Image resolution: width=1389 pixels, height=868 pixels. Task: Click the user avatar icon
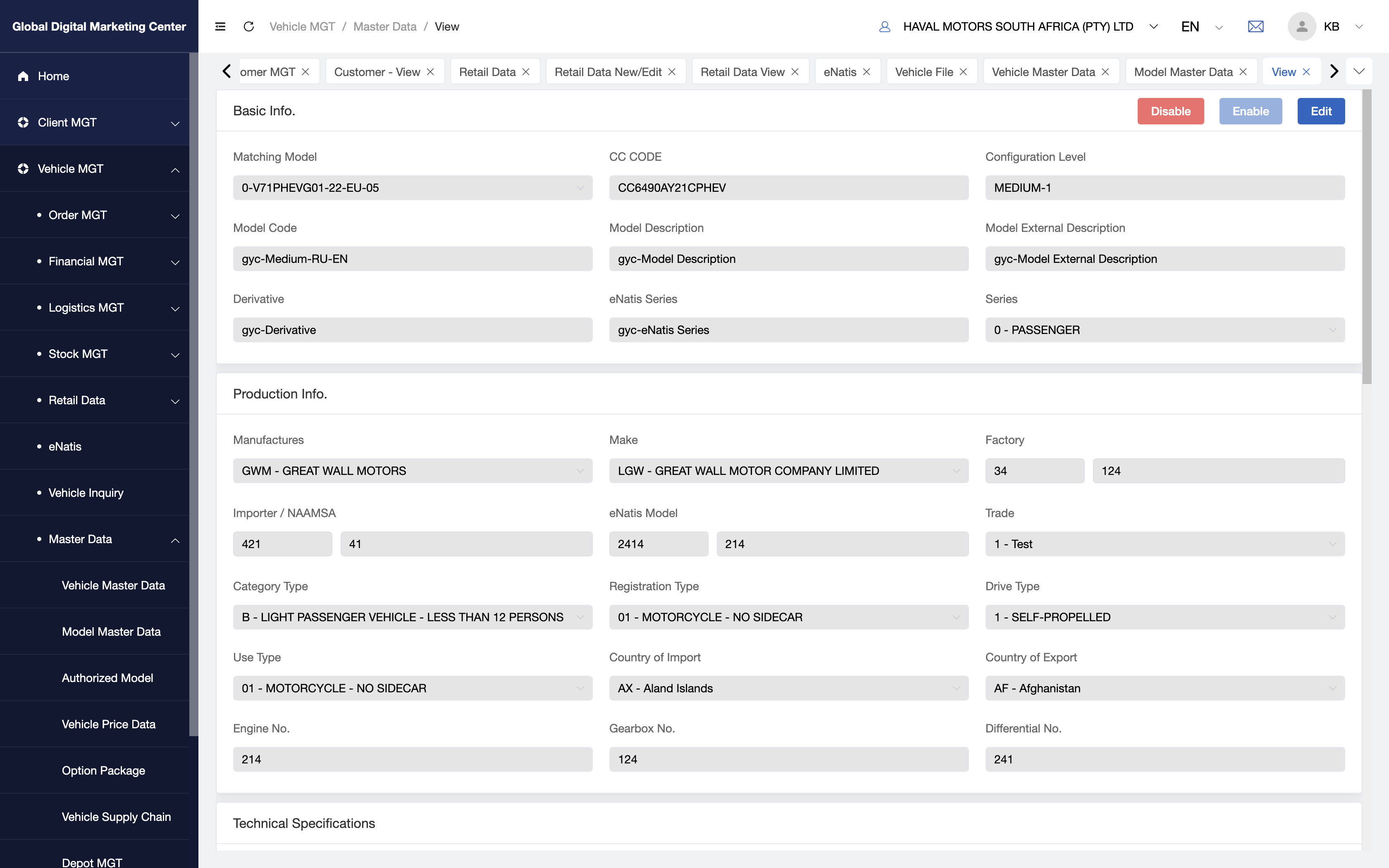(1302, 26)
